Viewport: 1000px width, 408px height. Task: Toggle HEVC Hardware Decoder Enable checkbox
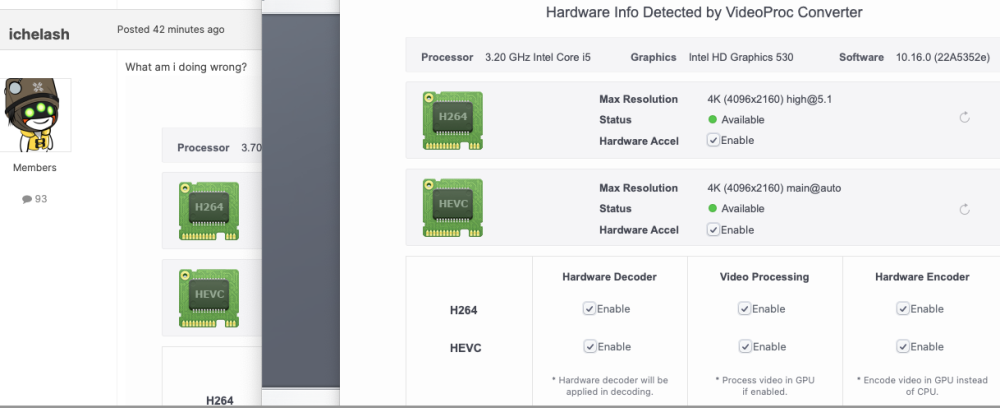pos(589,347)
